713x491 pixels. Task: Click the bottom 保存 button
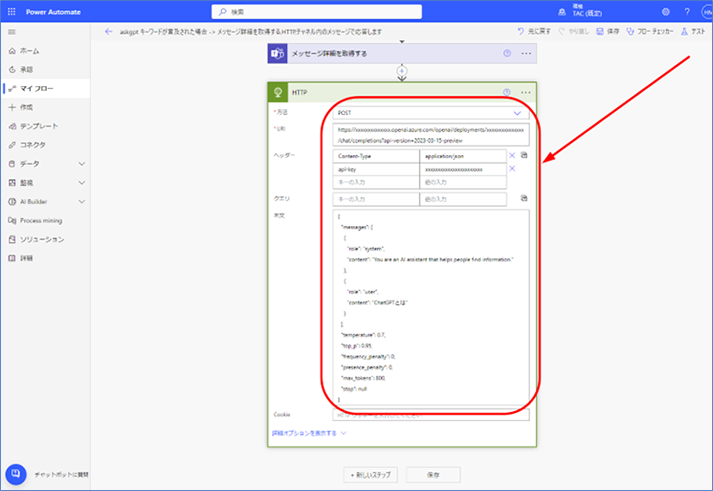pyautogui.click(x=433, y=475)
